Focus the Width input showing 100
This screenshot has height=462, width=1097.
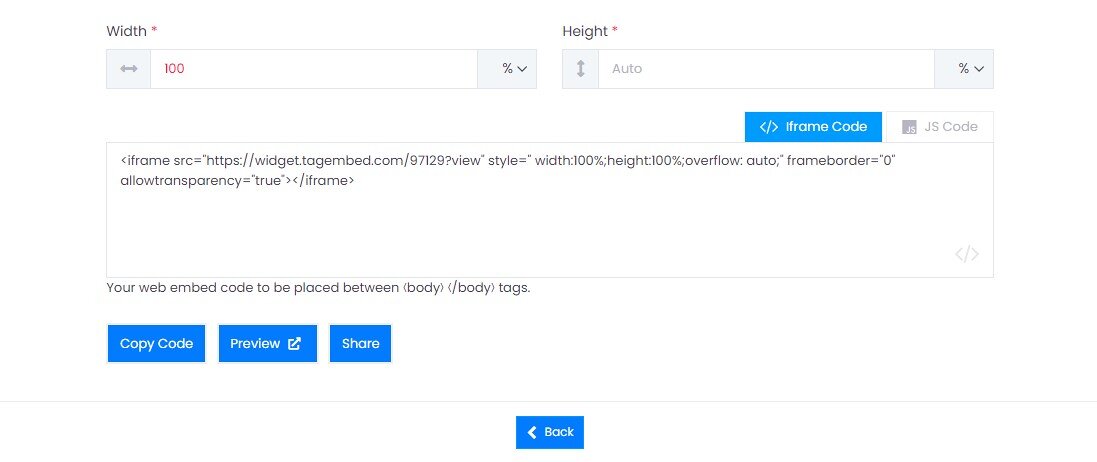pyautogui.click(x=314, y=69)
